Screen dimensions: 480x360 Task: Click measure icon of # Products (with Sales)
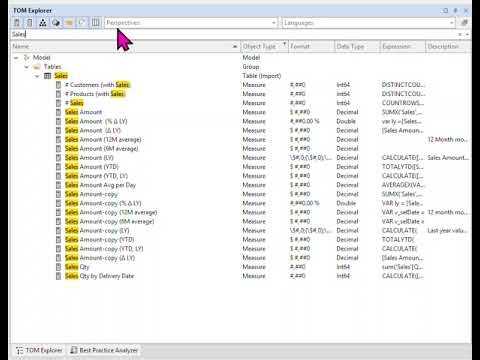click(x=58, y=94)
